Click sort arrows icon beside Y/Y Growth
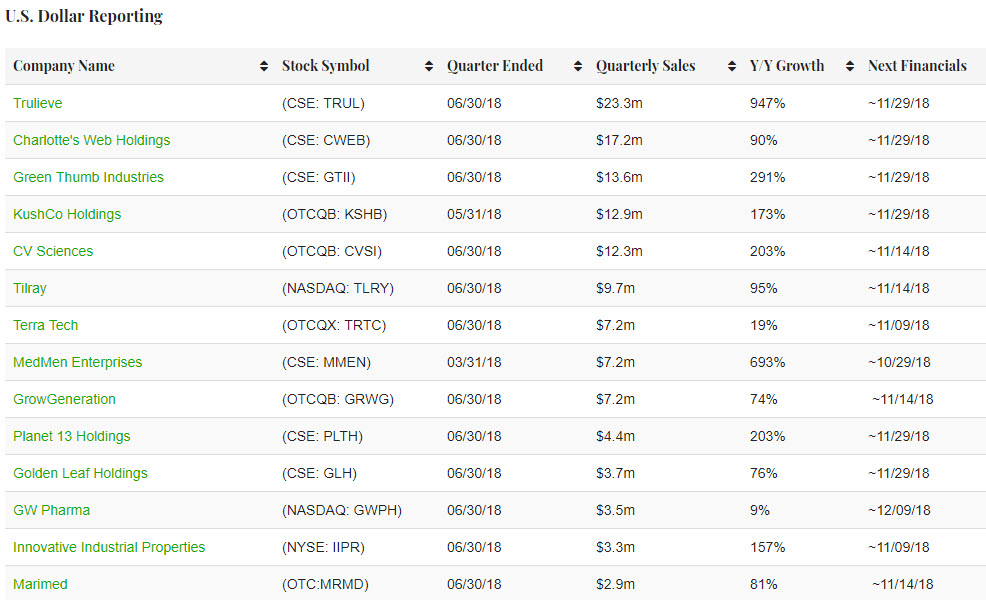The image size is (986, 600). point(850,67)
